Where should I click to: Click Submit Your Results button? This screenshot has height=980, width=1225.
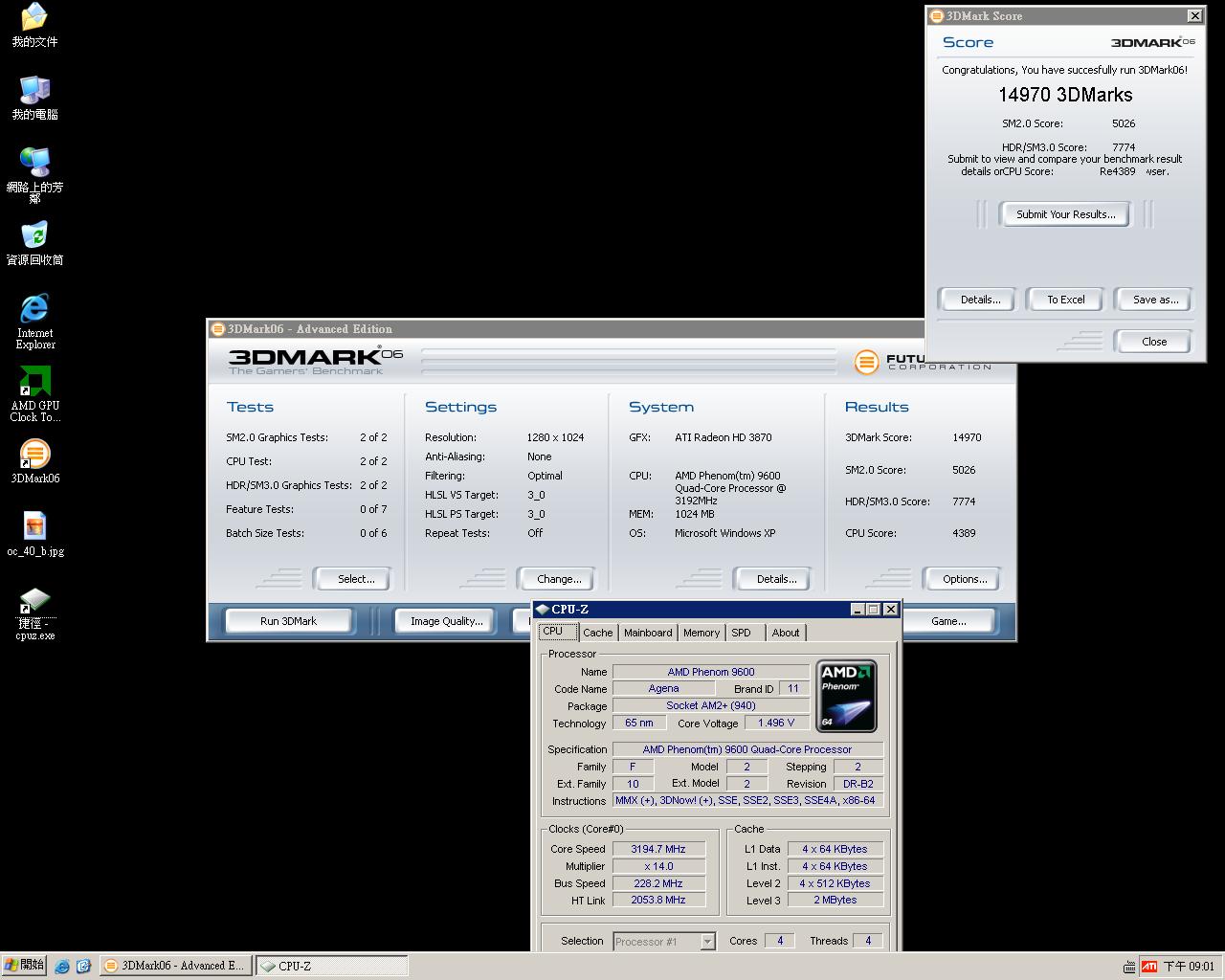point(1065,214)
